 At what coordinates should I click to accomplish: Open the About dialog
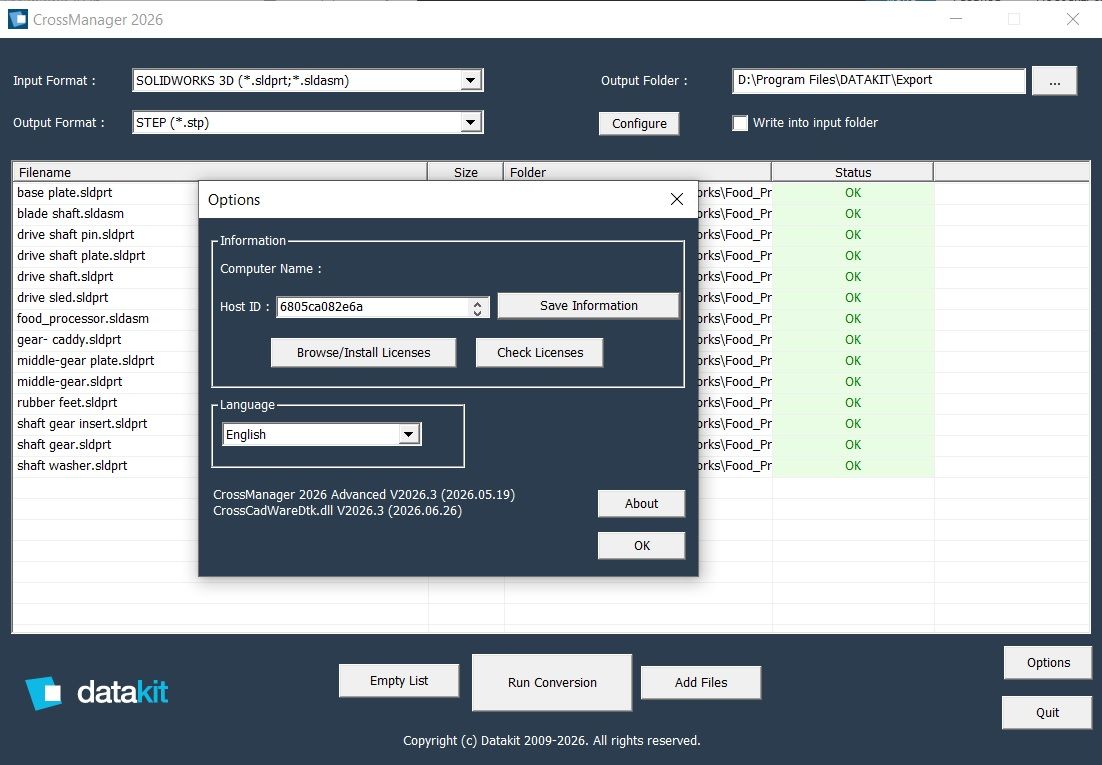tap(642, 503)
